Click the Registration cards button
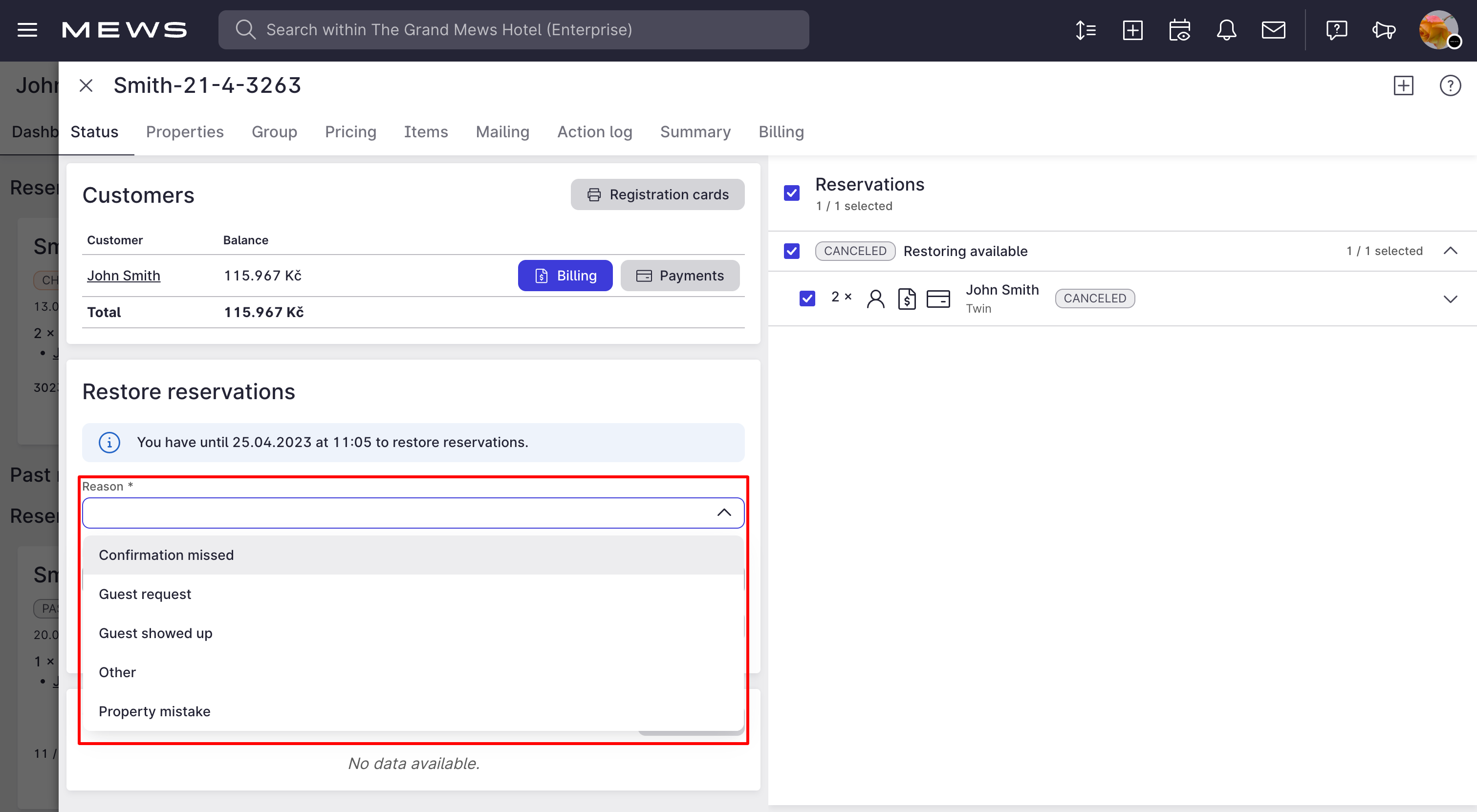 click(x=657, y=194)
